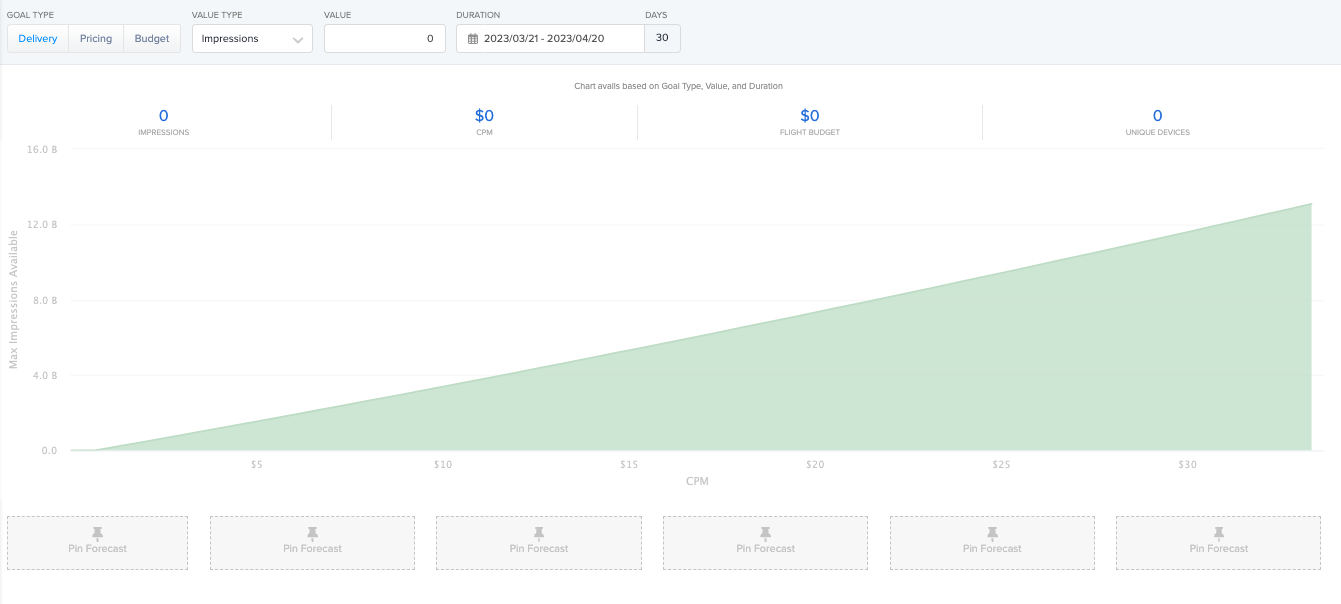Click the calendar icon in Duration
Image resolution: width=1341 pixels, height=604 pixels.
click(473, 39)
